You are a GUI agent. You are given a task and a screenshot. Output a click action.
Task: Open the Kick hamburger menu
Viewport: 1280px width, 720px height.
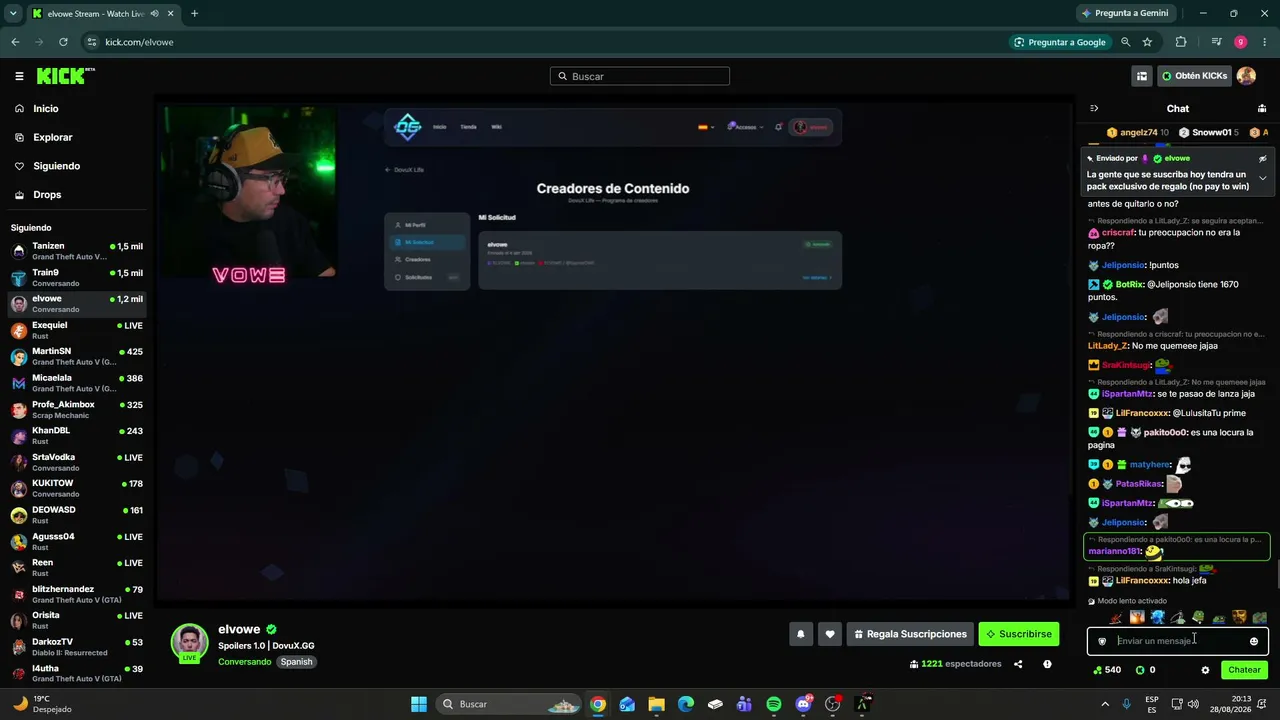[x=19, y=76]
